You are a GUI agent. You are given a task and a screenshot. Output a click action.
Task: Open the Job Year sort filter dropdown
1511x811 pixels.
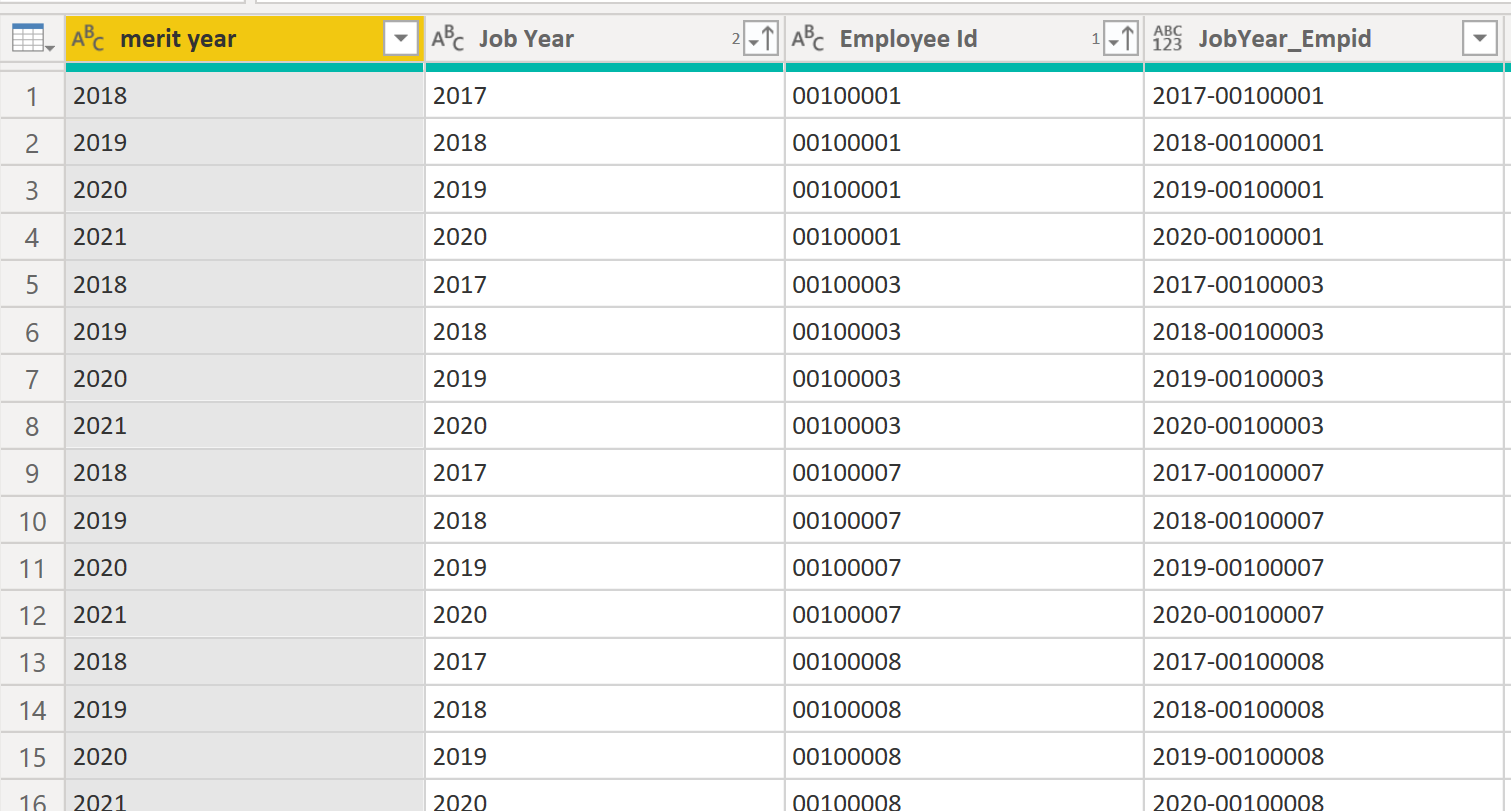761,40
